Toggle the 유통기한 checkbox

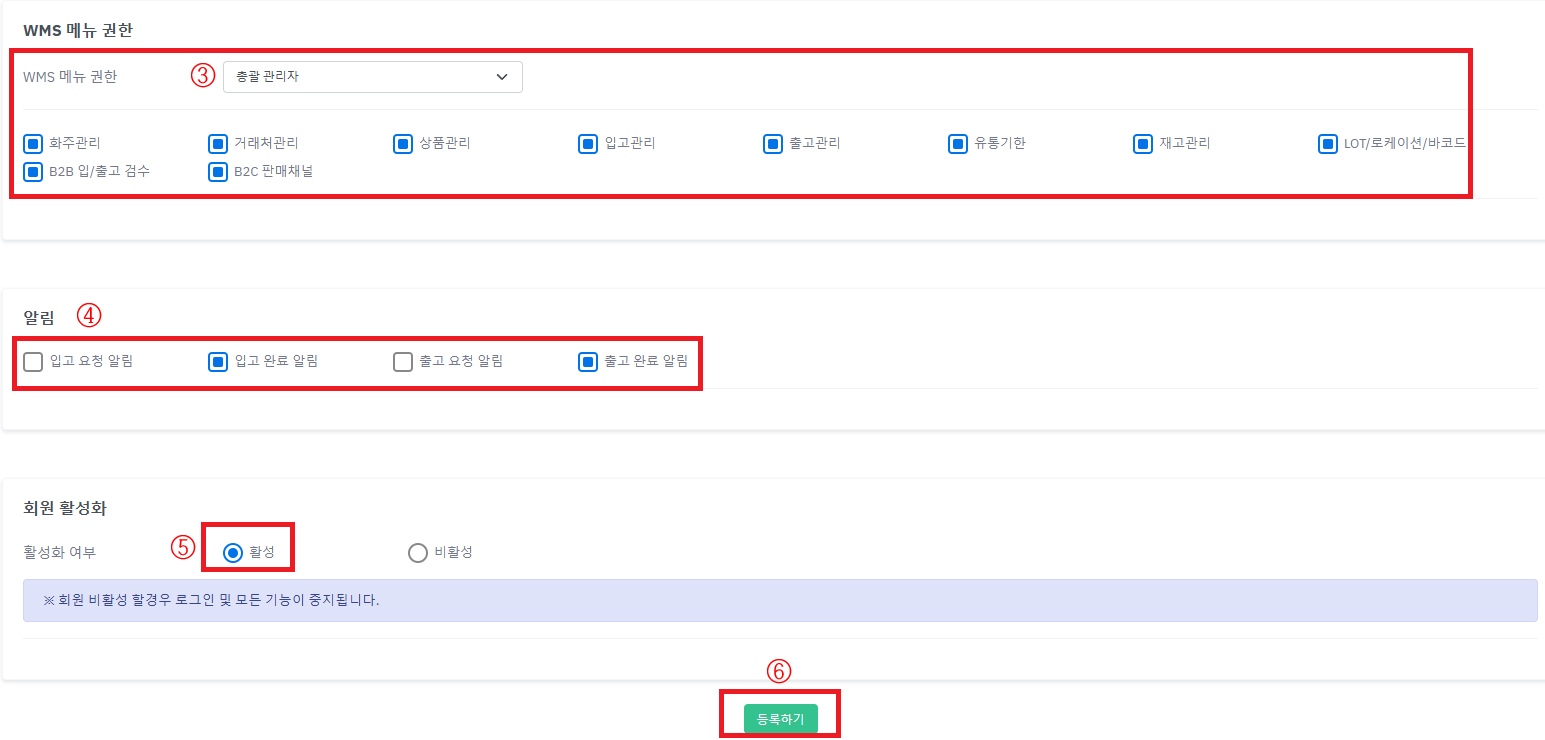(x=958, y=144)
